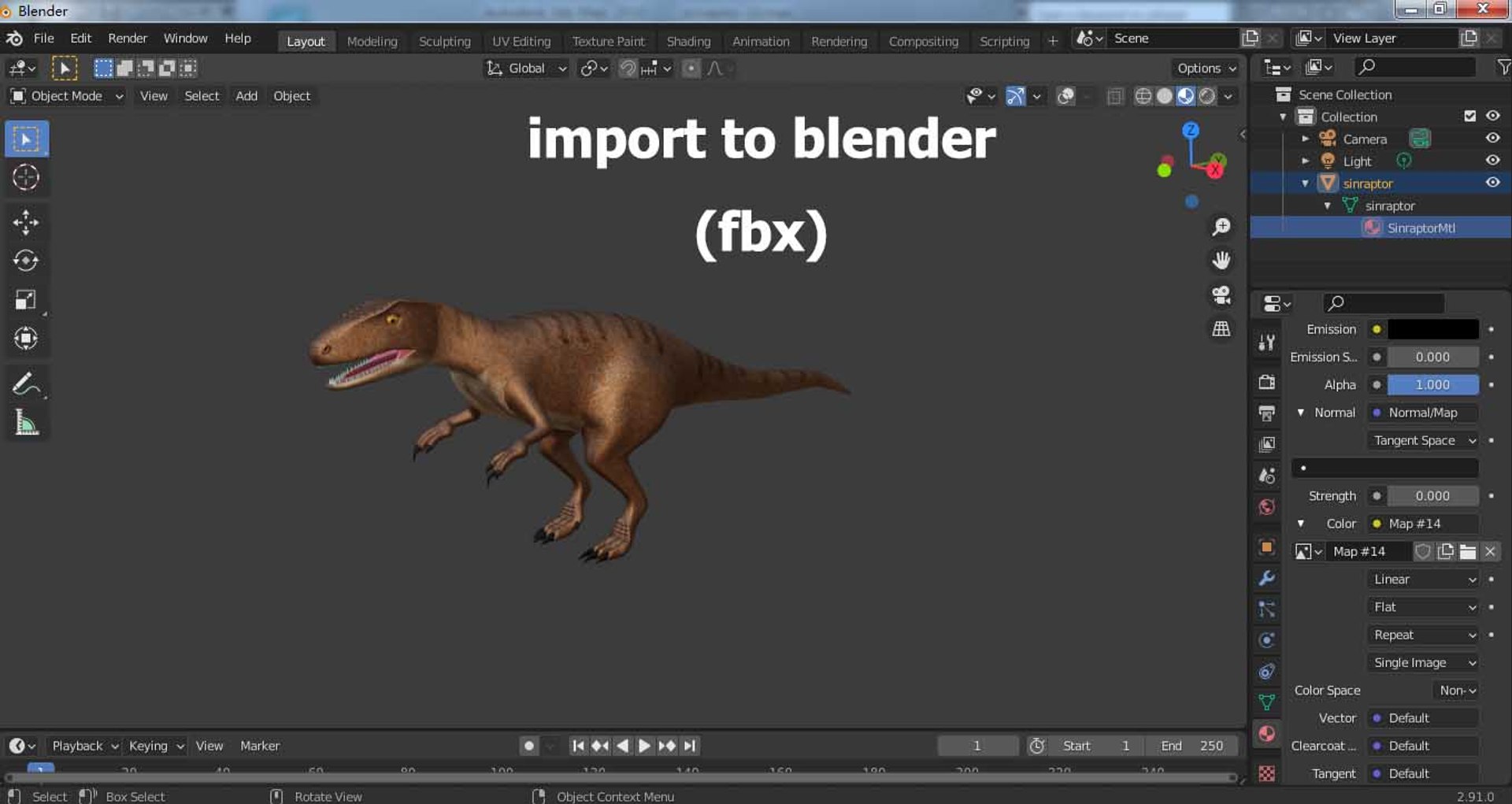The image size is (1512, 804).
Task: Open the Options dropdown
Action: coord(1206,69)
